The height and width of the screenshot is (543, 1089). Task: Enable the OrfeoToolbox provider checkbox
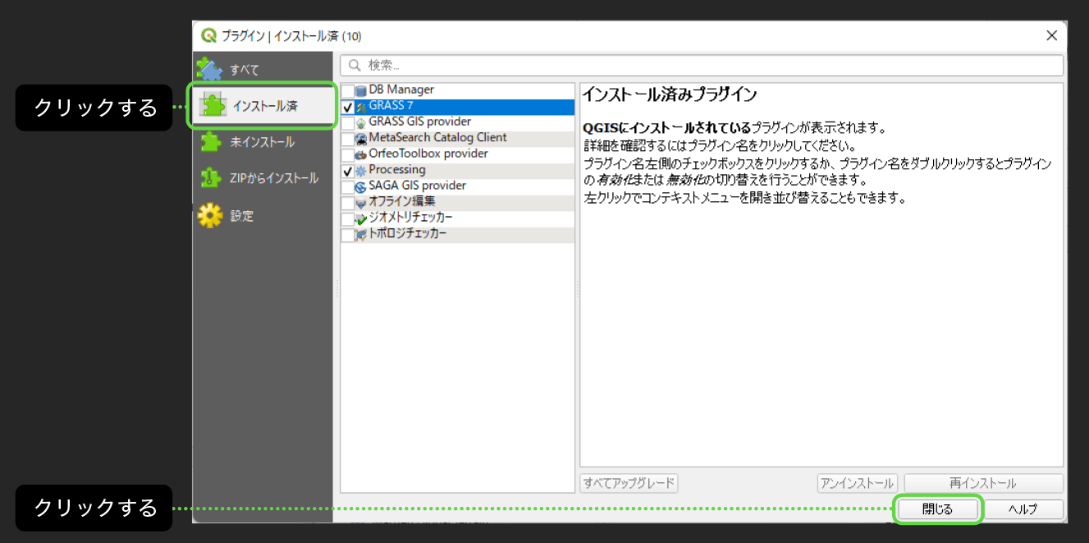click(x=348, y=155)
